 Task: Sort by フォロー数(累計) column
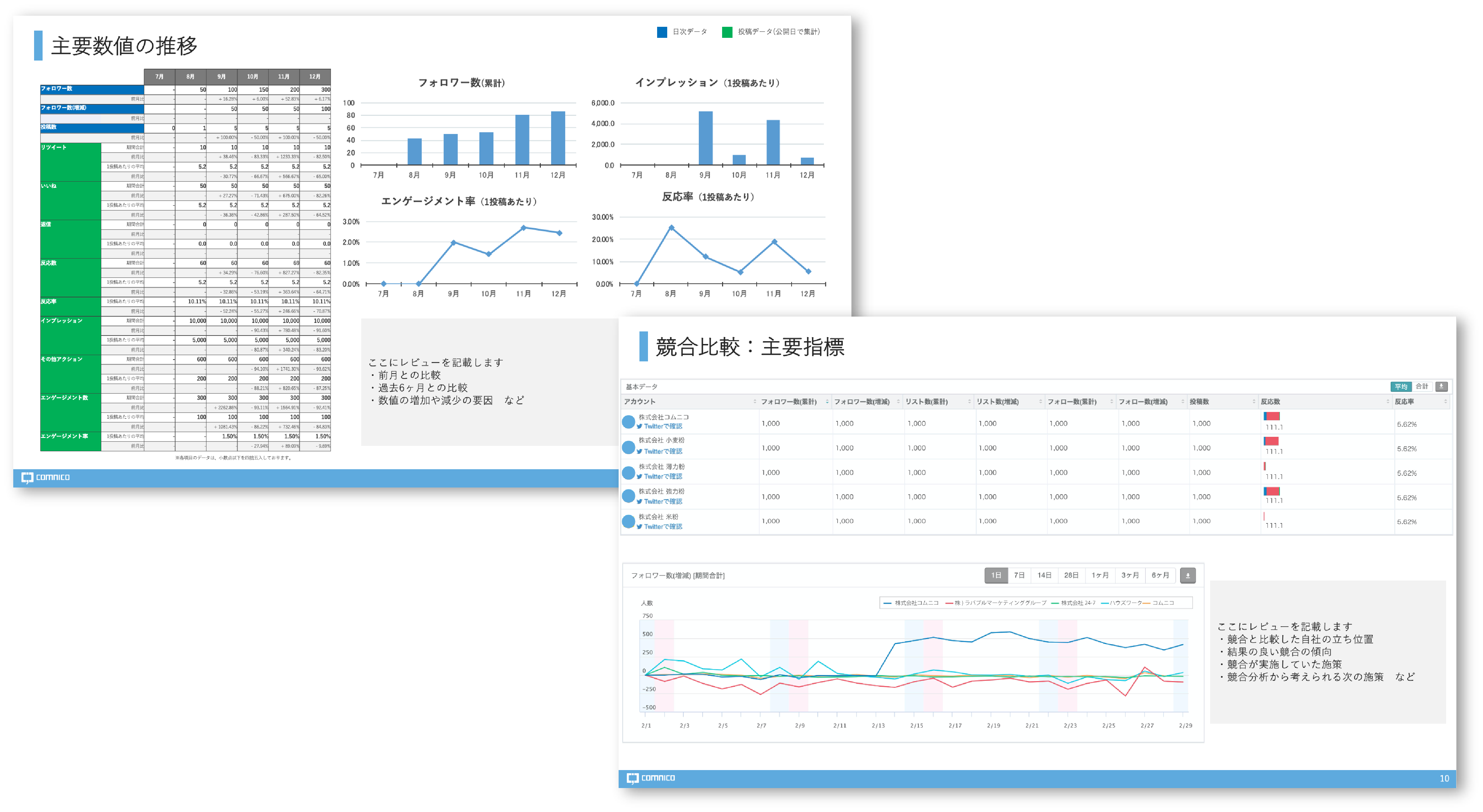tap(1081, 402)
